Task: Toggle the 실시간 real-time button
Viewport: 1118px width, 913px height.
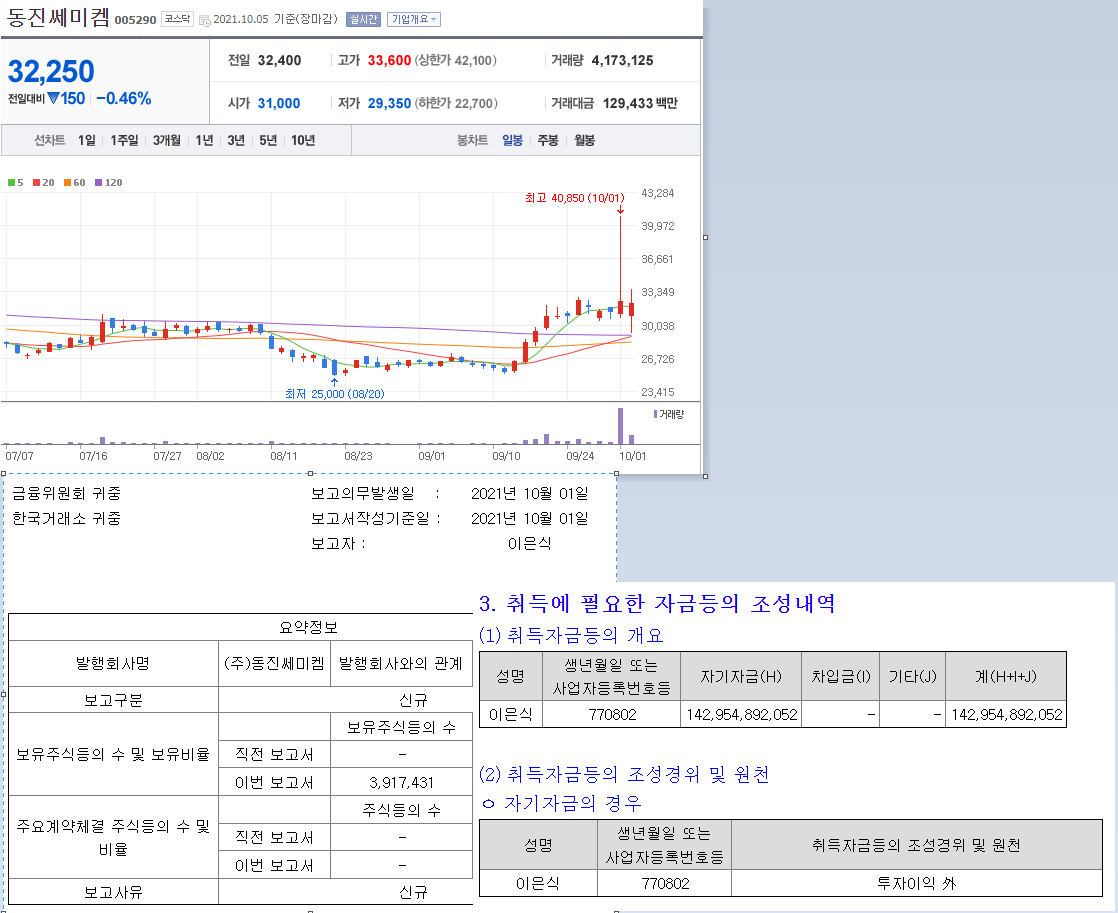Action: (x=363, y=19)
